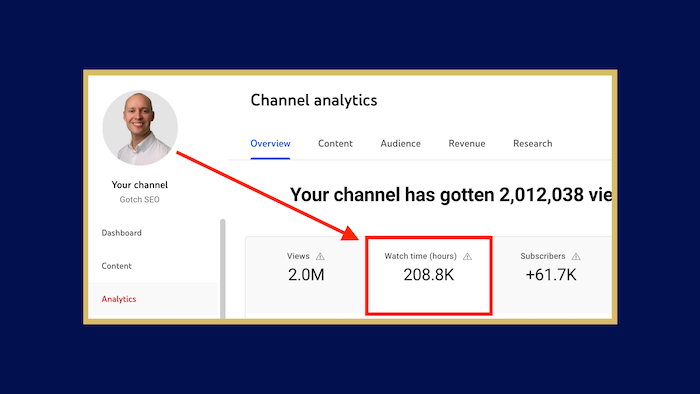Open Dashboard in the sidebar
The height and width of the screenshot is (394, 700).
(x=121, y=233)
